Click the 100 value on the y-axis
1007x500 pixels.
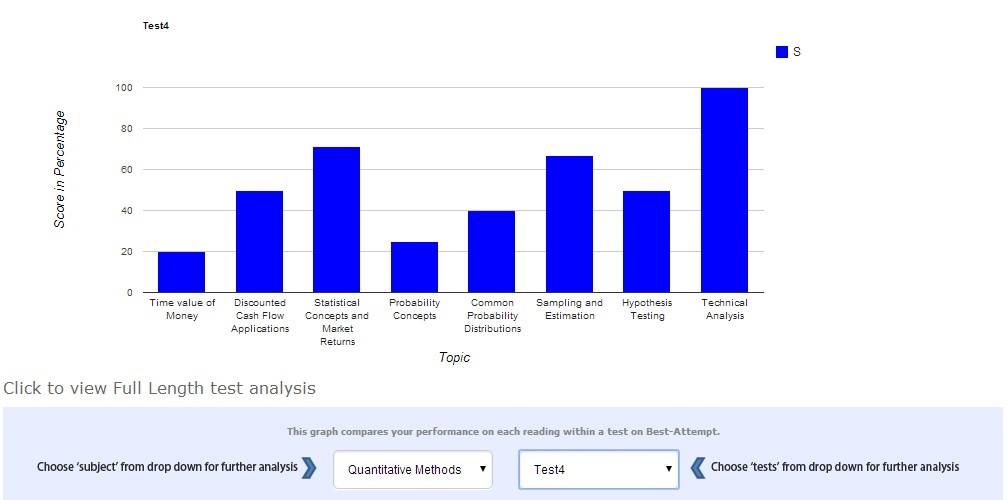(x=125, y=87)
